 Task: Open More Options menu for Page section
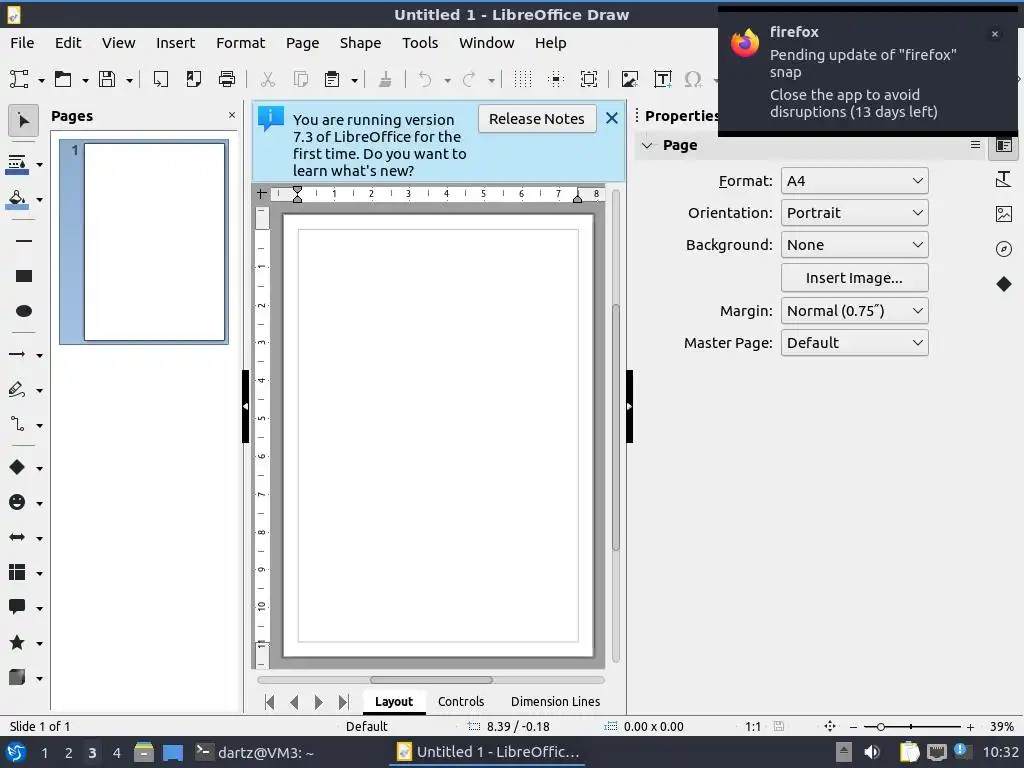[x=975, y=145]
